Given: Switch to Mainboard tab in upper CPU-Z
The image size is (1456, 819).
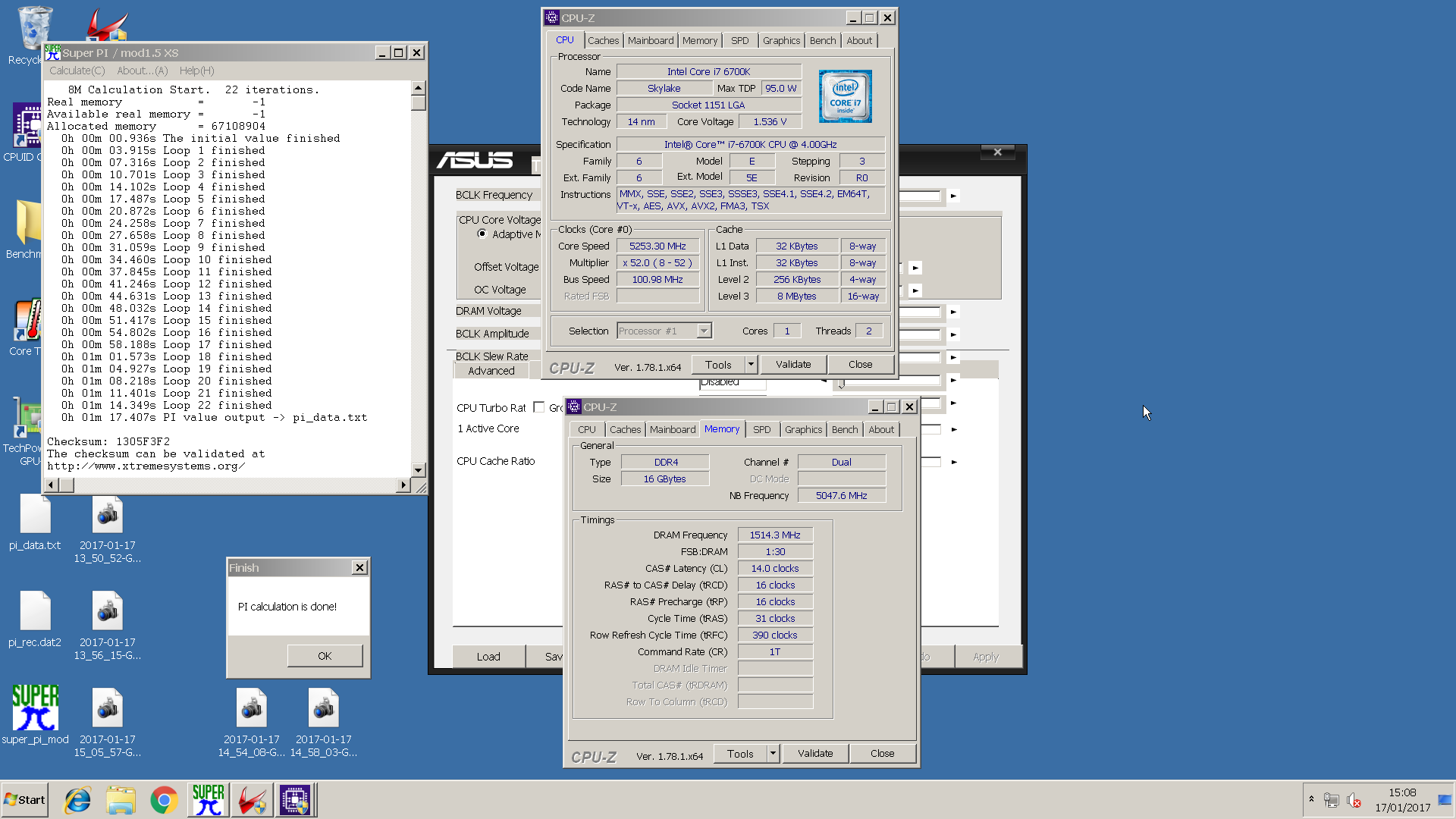Looking at the screenshot, I should [x=650, y=41].
